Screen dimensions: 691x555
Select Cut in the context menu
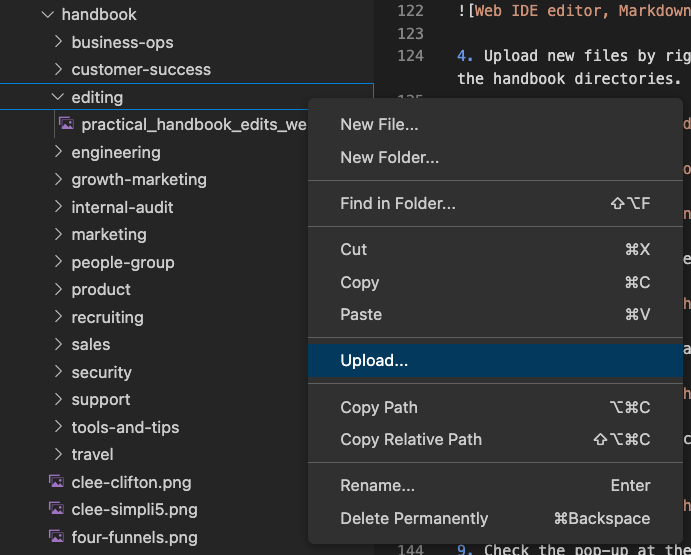click(495, 250)
